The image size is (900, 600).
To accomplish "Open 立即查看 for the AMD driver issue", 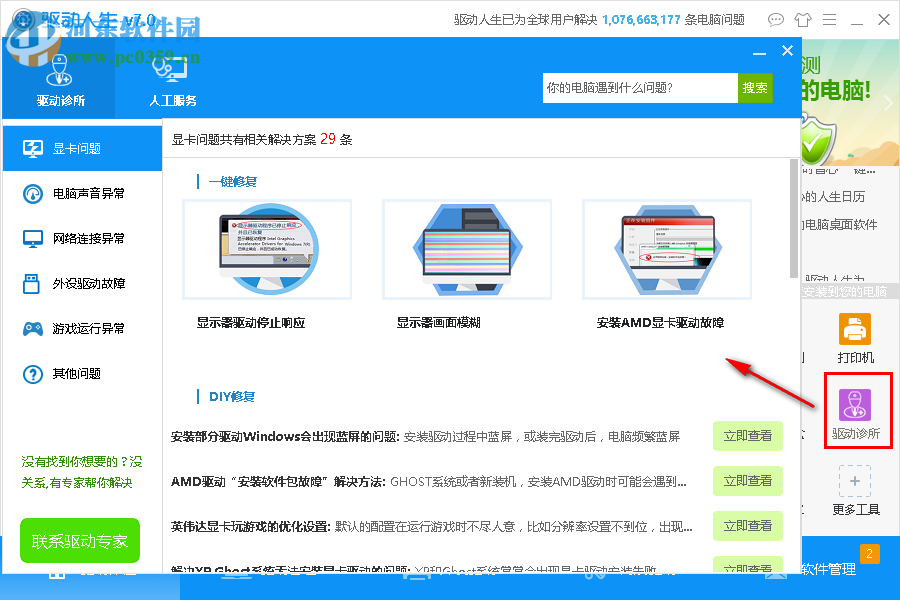I will pyautogui.click(x=748, y=481).
